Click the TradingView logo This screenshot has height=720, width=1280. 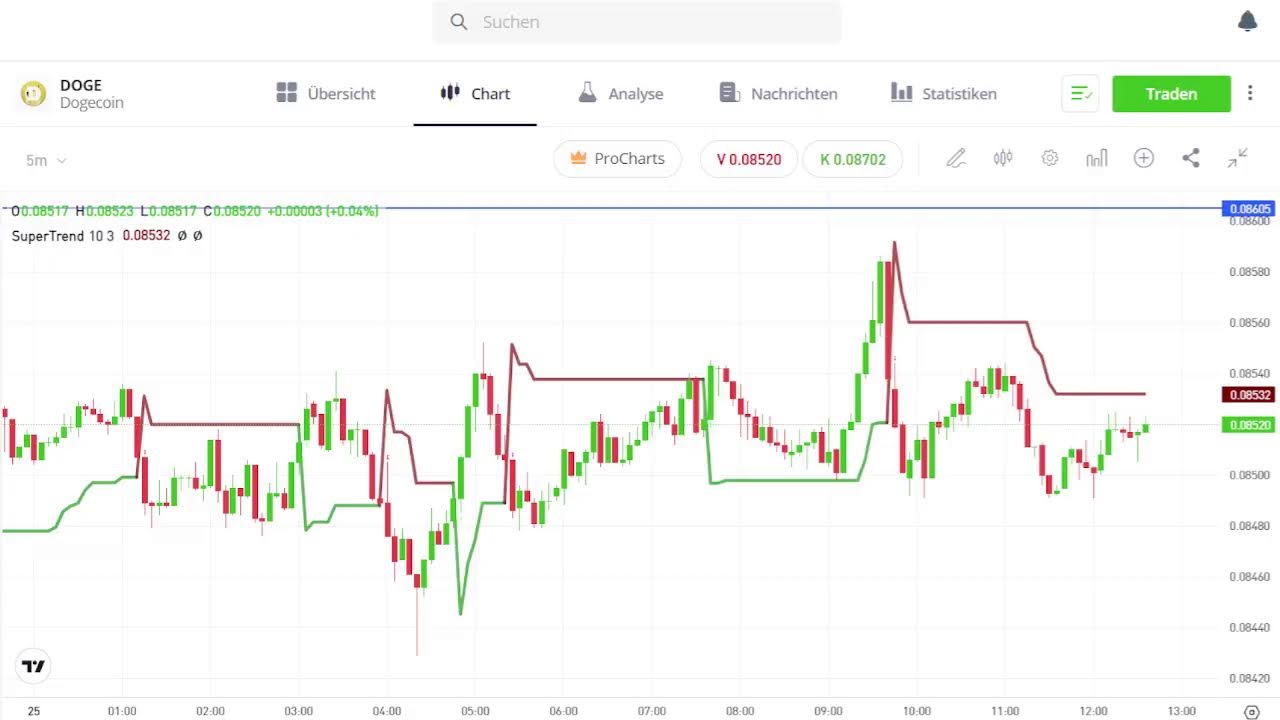point(33,666)
